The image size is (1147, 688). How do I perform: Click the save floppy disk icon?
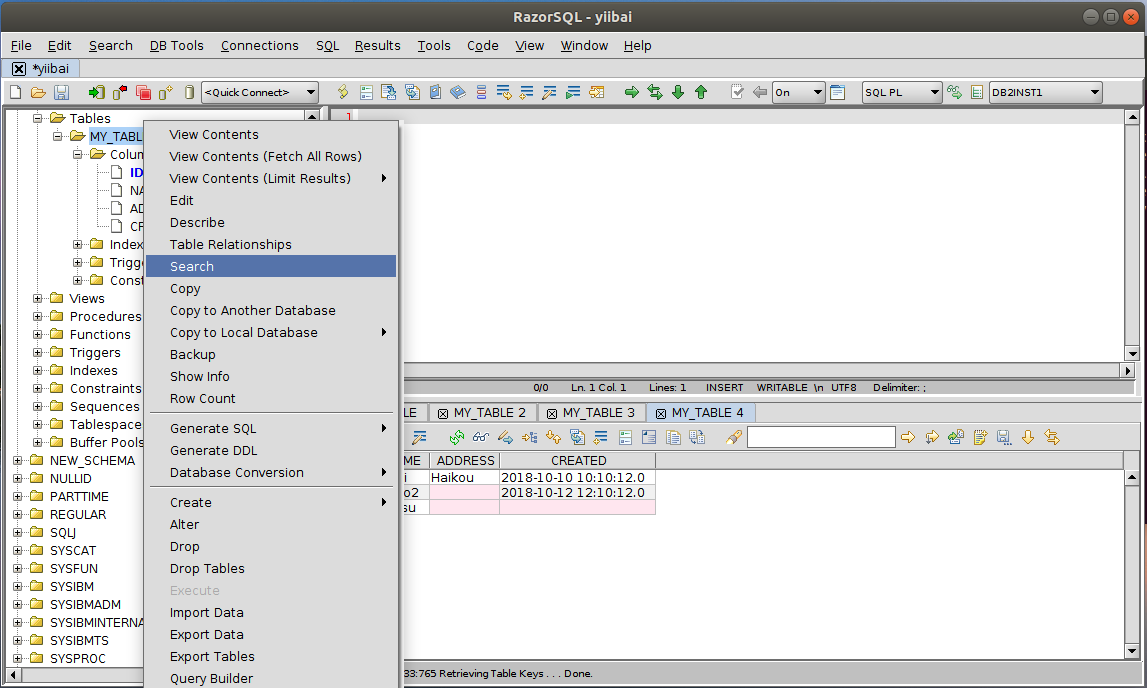[x=61, y=92]
